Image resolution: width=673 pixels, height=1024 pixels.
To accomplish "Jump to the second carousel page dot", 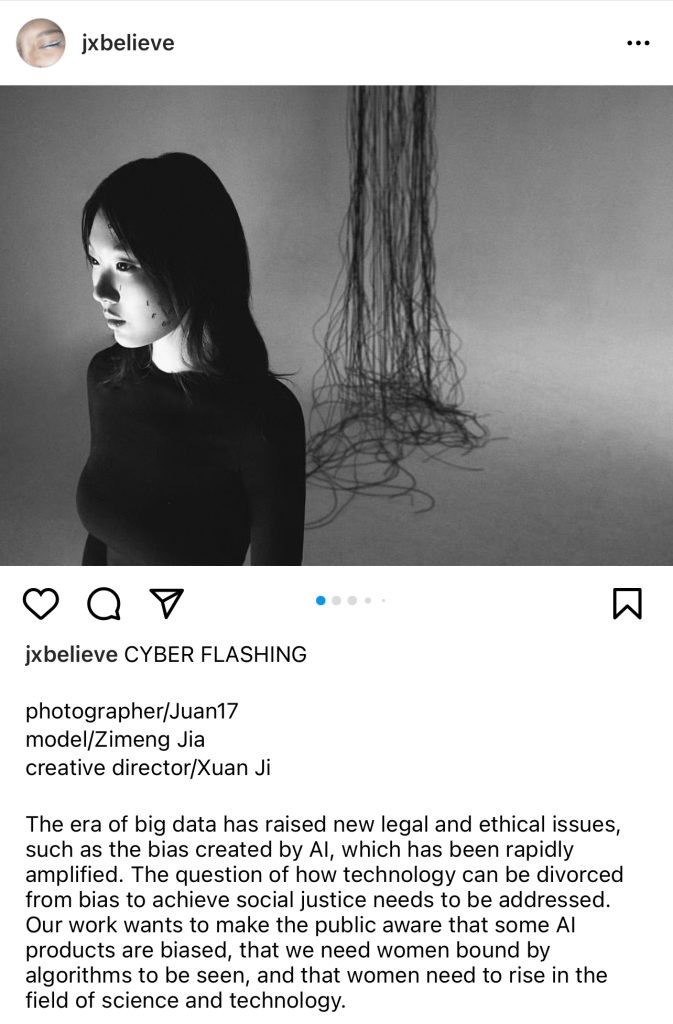I will tap(337, 600).
